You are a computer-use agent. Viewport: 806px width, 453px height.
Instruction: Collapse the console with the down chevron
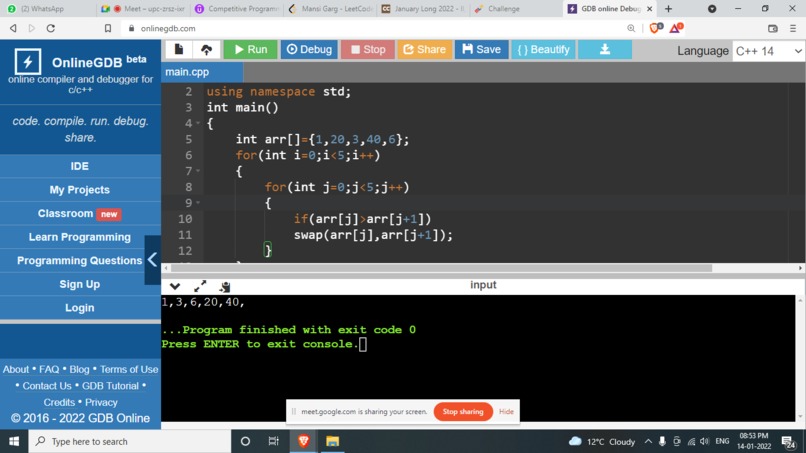tap(175, 286)
